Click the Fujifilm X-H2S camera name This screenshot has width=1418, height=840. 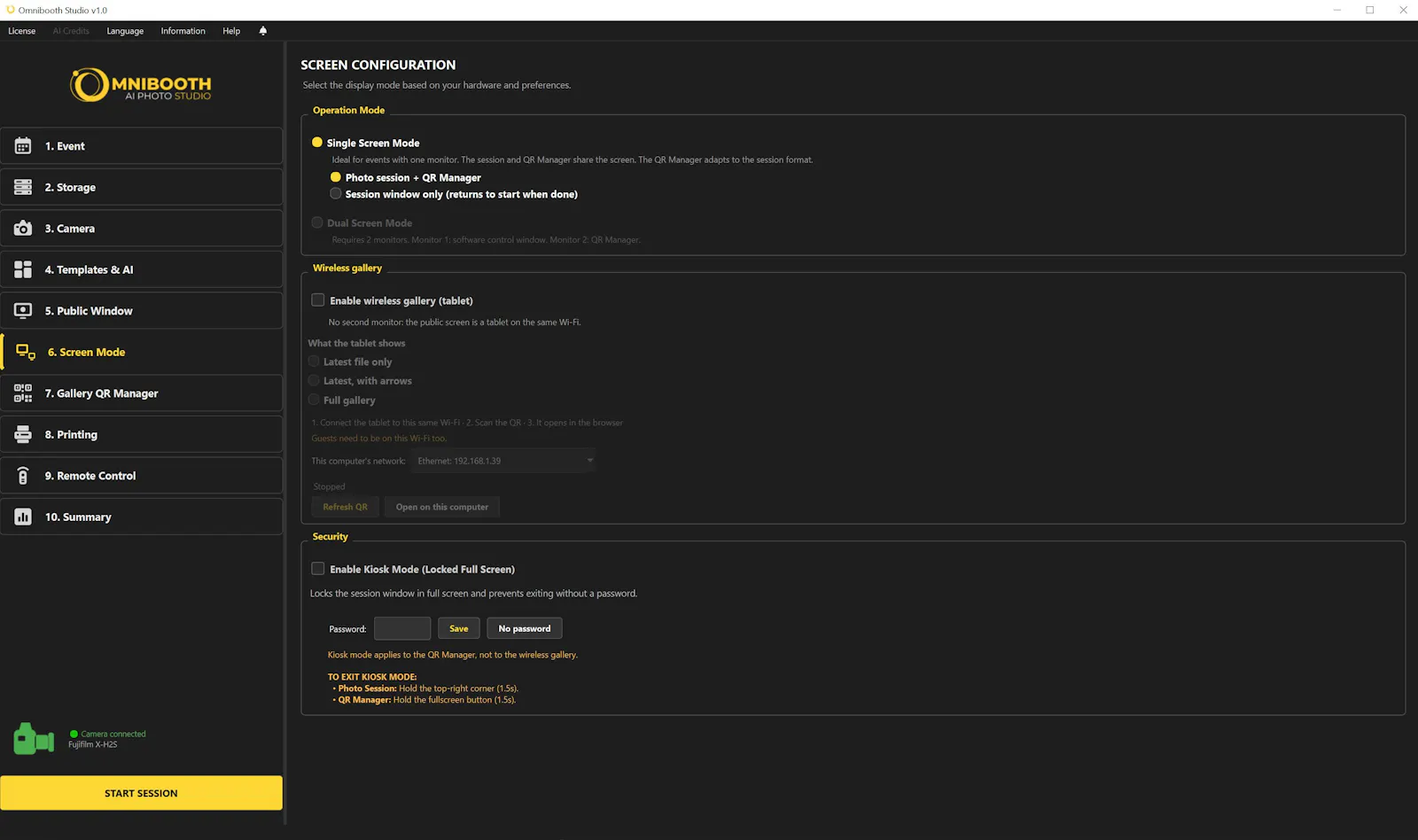click(x=93, y=744)
